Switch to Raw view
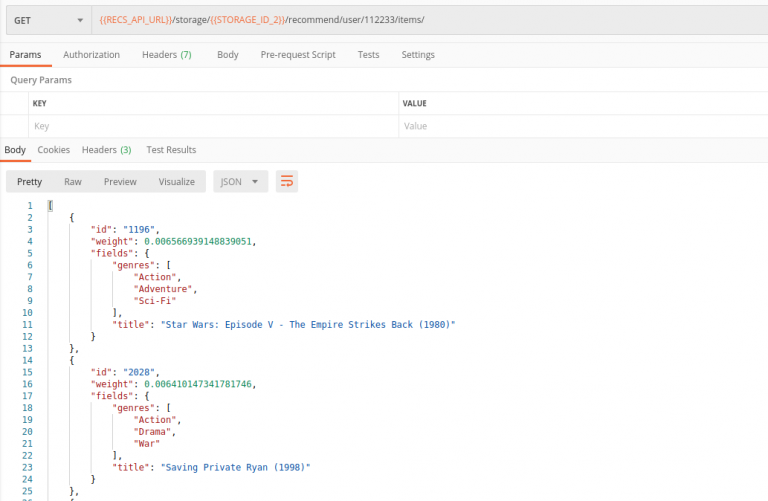 [72, 182]
